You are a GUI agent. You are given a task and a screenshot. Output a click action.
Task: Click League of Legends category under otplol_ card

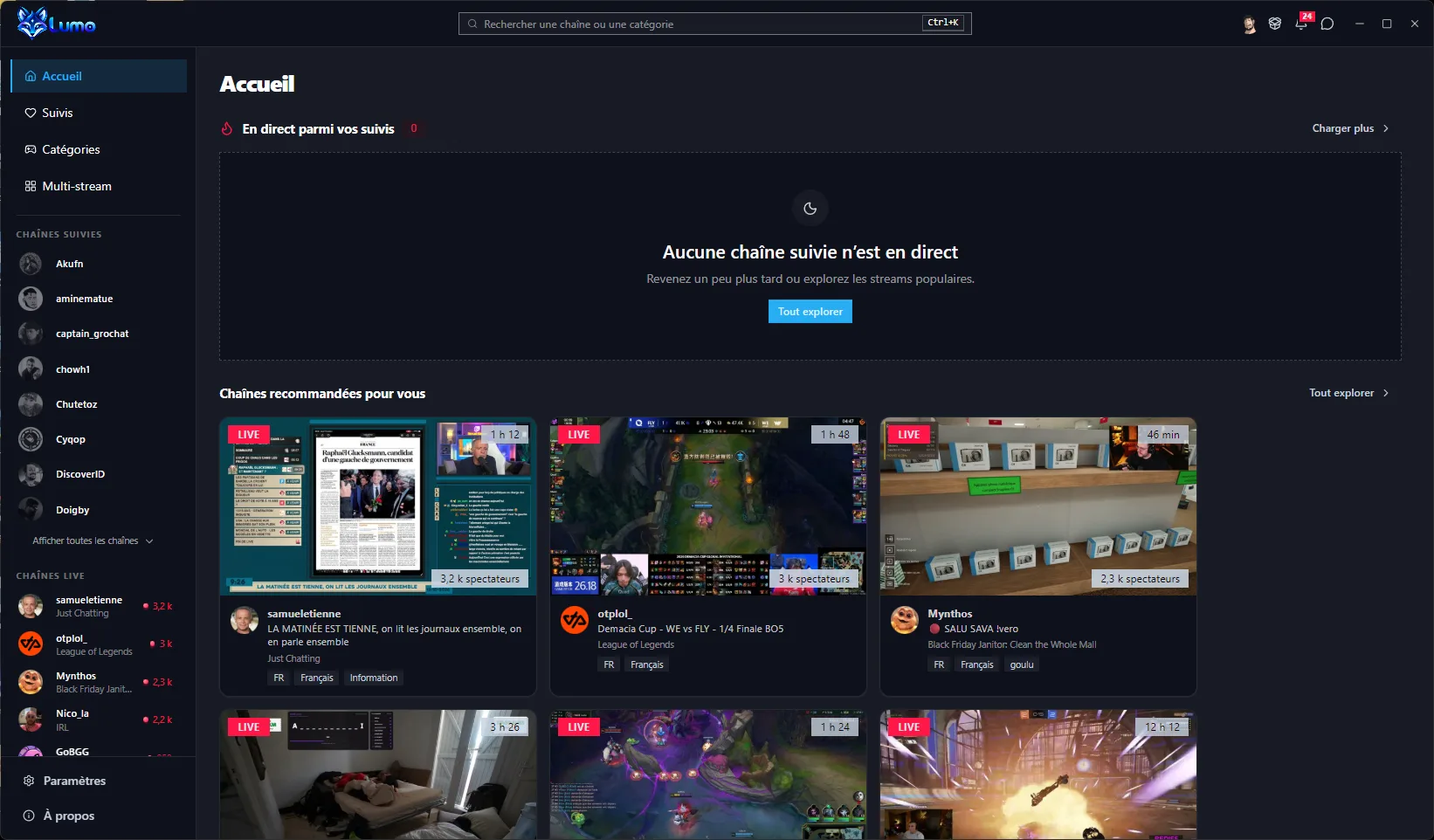(636, 644)
